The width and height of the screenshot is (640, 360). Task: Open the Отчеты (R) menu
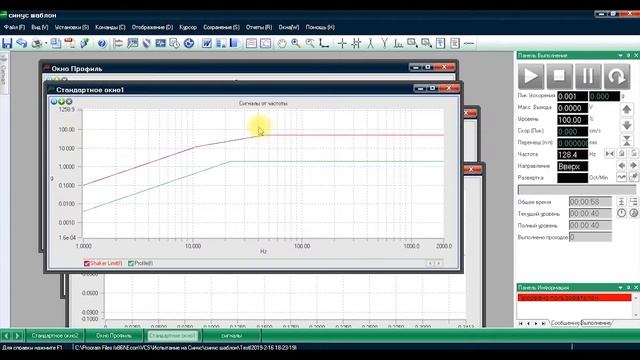point(259,27)
